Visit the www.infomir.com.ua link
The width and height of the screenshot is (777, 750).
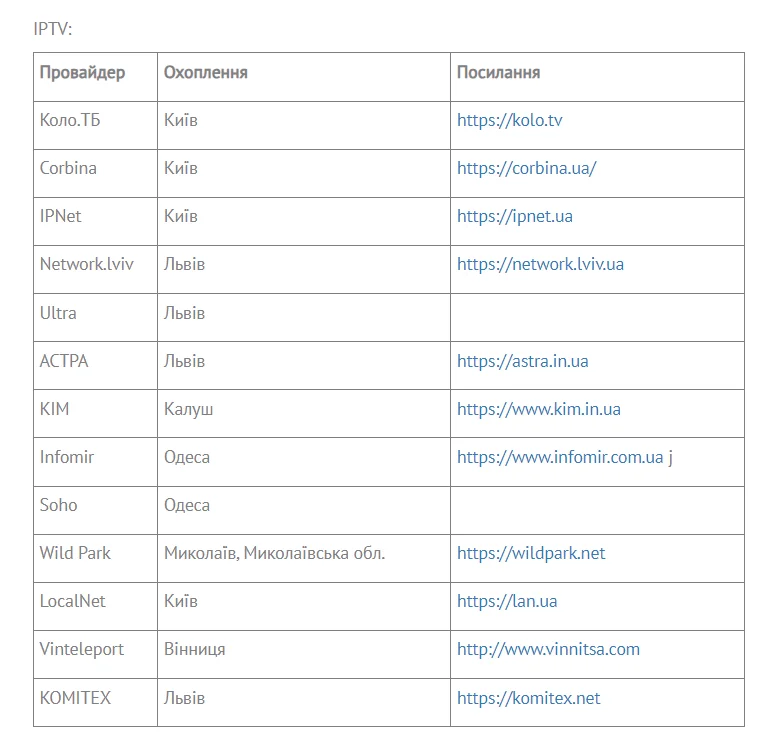tap(560, 457)
